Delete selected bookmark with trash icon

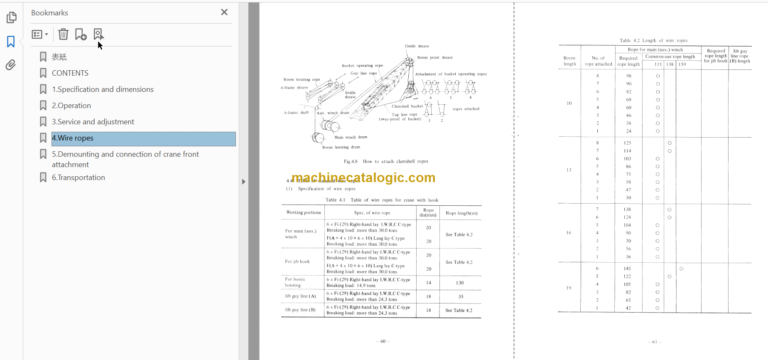pyautogui.click(x=63, y=34)
